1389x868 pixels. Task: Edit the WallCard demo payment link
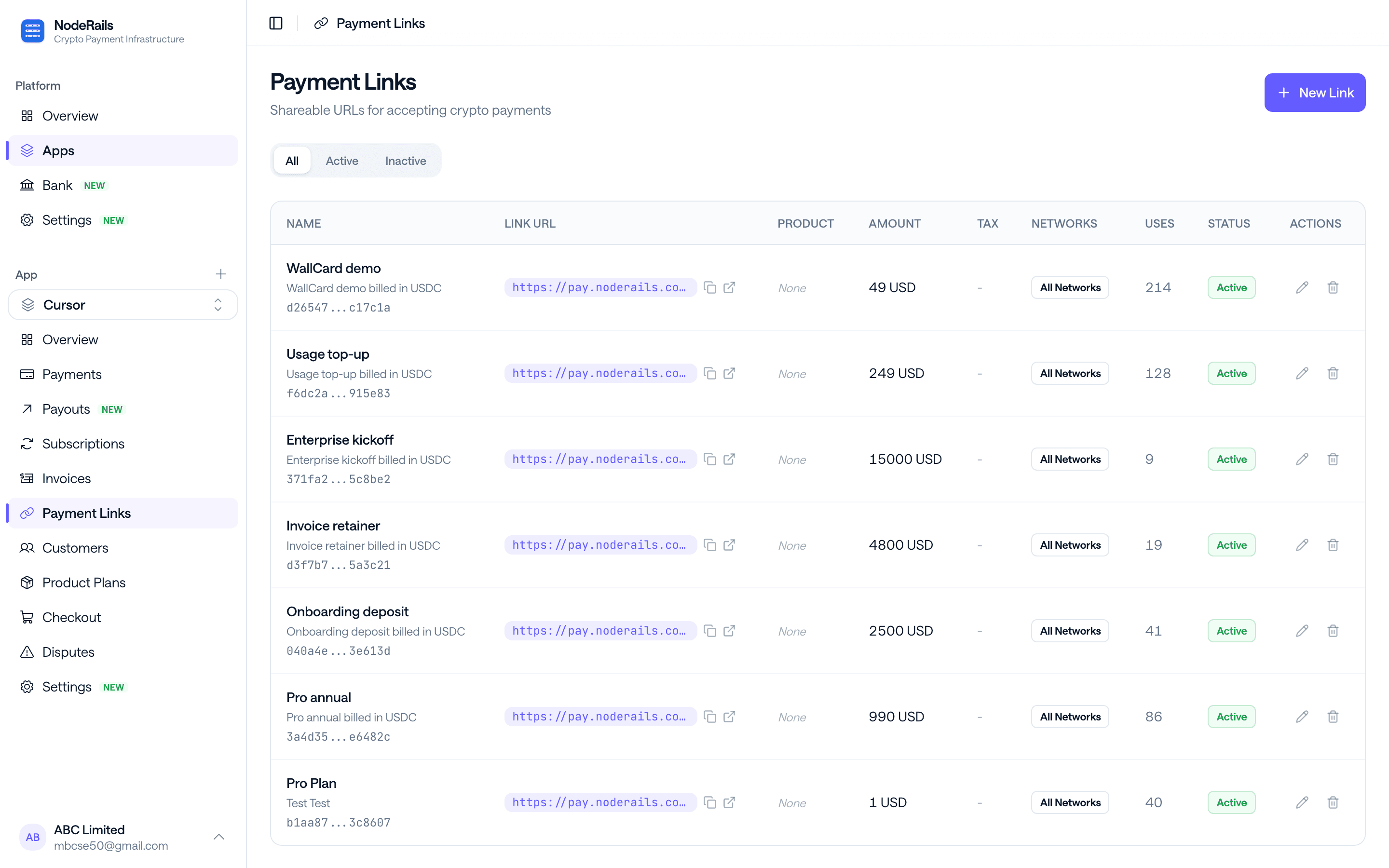pos(1302,287)
